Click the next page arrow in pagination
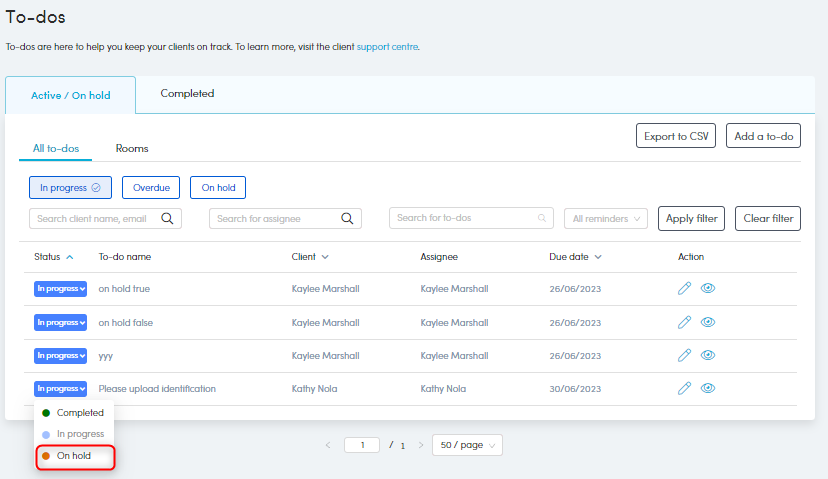Image resolution: width=828 pixels, height=479 pixels. click(420, 445)
